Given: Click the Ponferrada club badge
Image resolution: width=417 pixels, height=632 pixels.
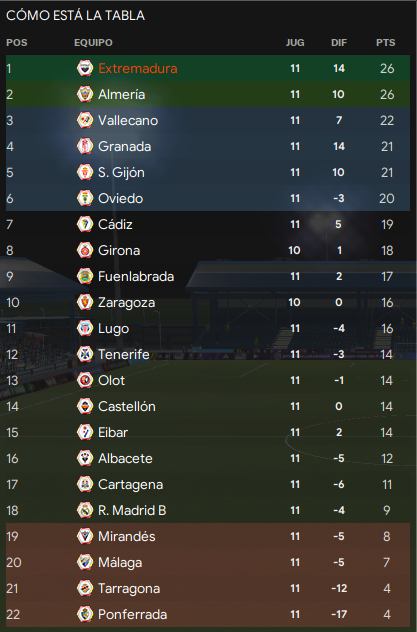Looking at the screenshot, I should 85,614.
